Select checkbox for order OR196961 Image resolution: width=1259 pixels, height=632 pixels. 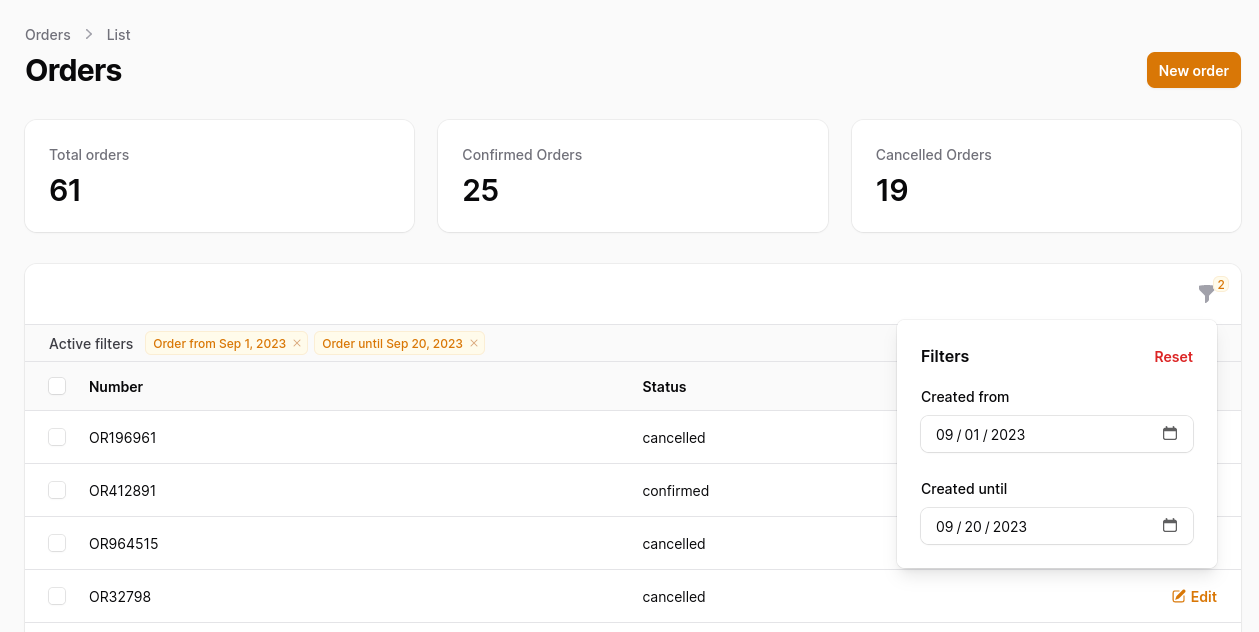coord(57,437)
